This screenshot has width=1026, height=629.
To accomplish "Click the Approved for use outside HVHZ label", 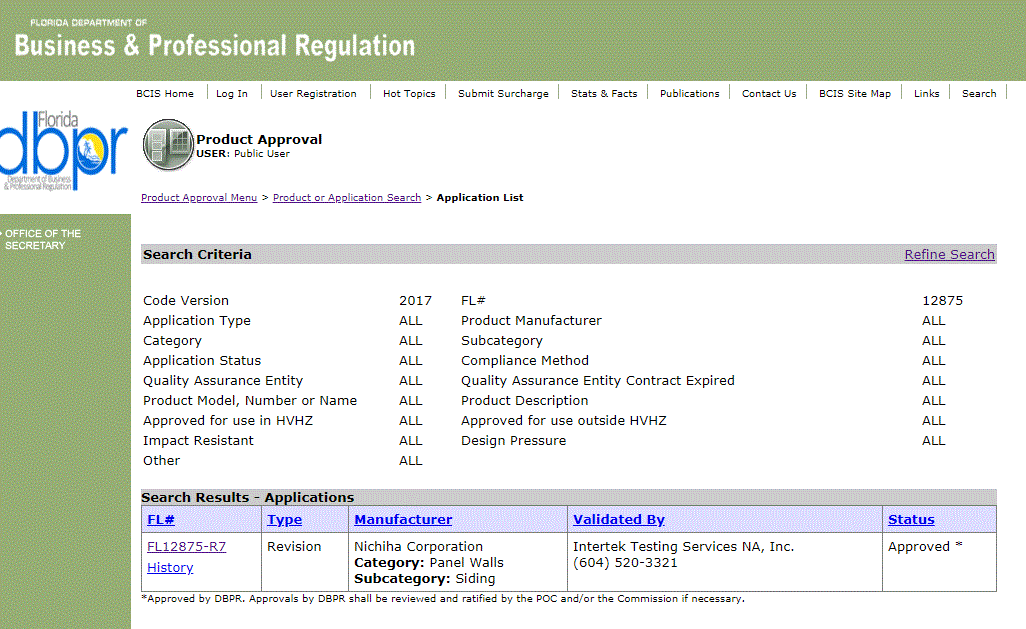I will coord(563,421).
